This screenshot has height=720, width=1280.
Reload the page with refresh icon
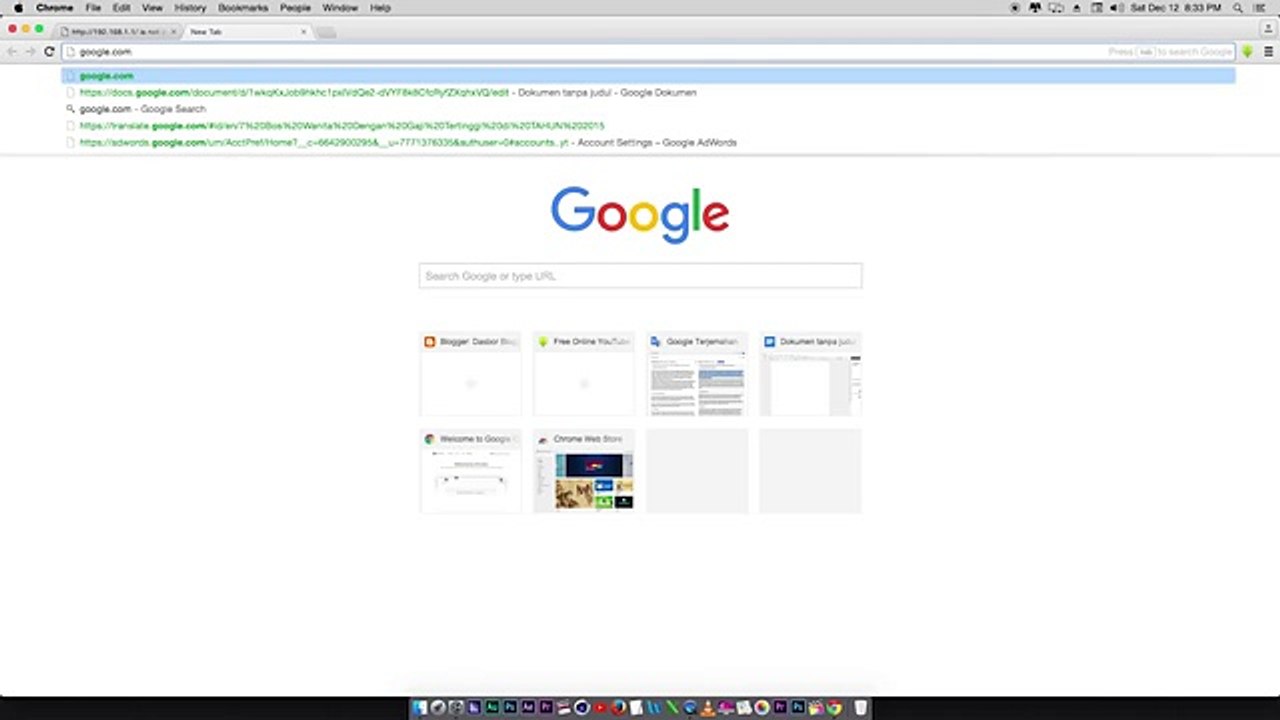pos(49,51)
